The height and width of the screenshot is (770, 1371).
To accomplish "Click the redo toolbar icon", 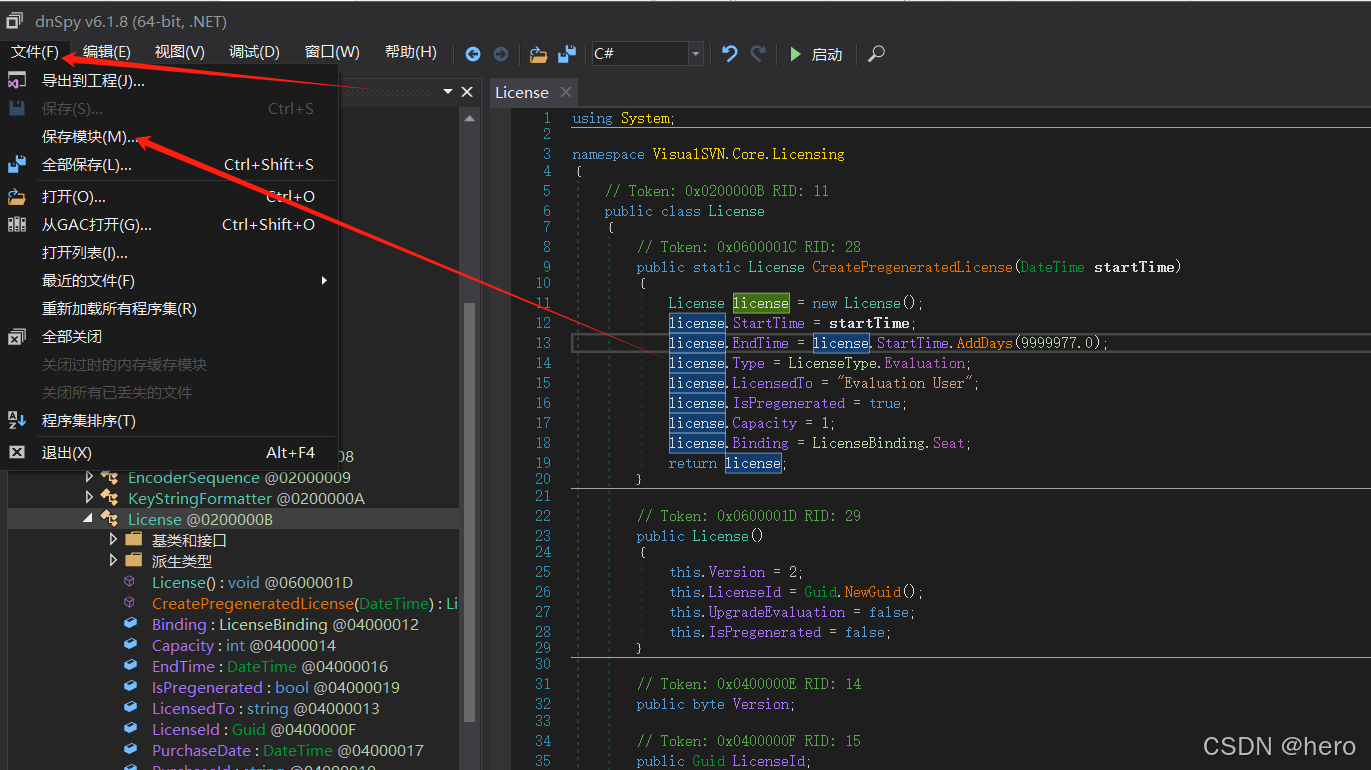I will tap(758, 54).
